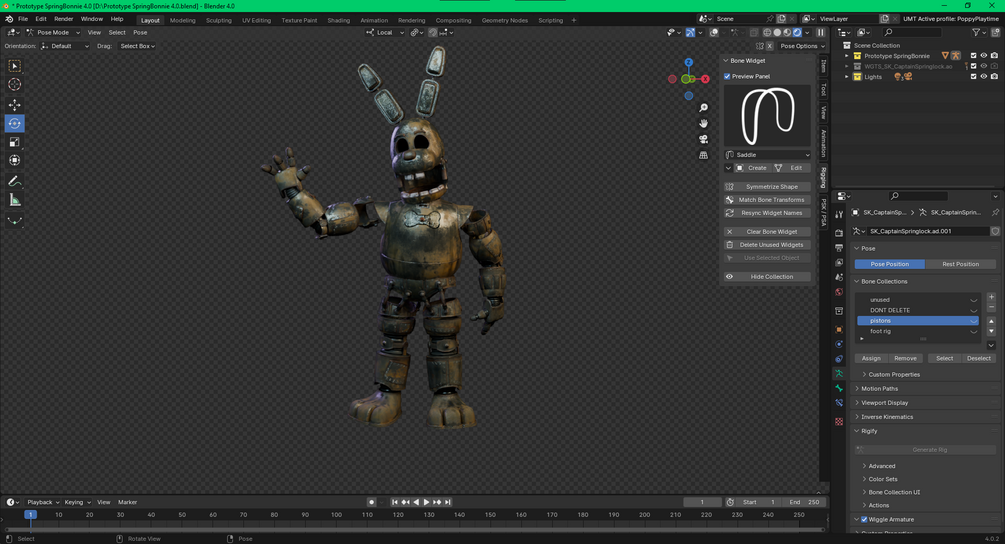Open the Local transform orientation dropdown

tap(385, 32)
